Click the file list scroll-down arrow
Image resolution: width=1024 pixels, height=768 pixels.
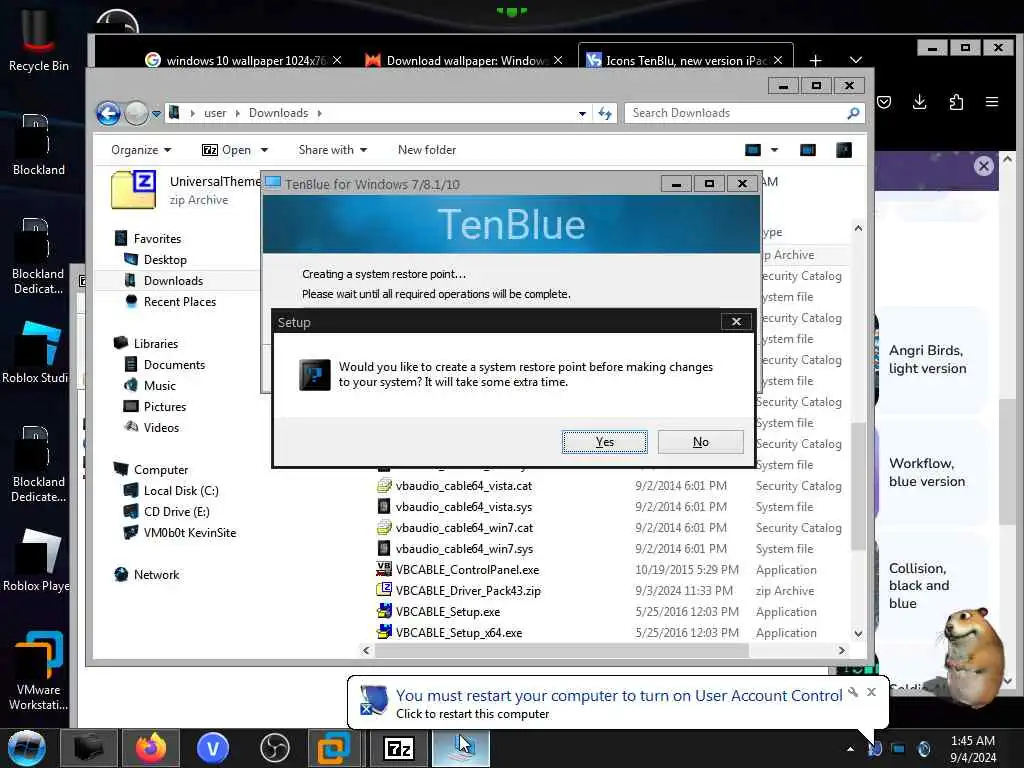pyautogui.click(x=858, y=633)
